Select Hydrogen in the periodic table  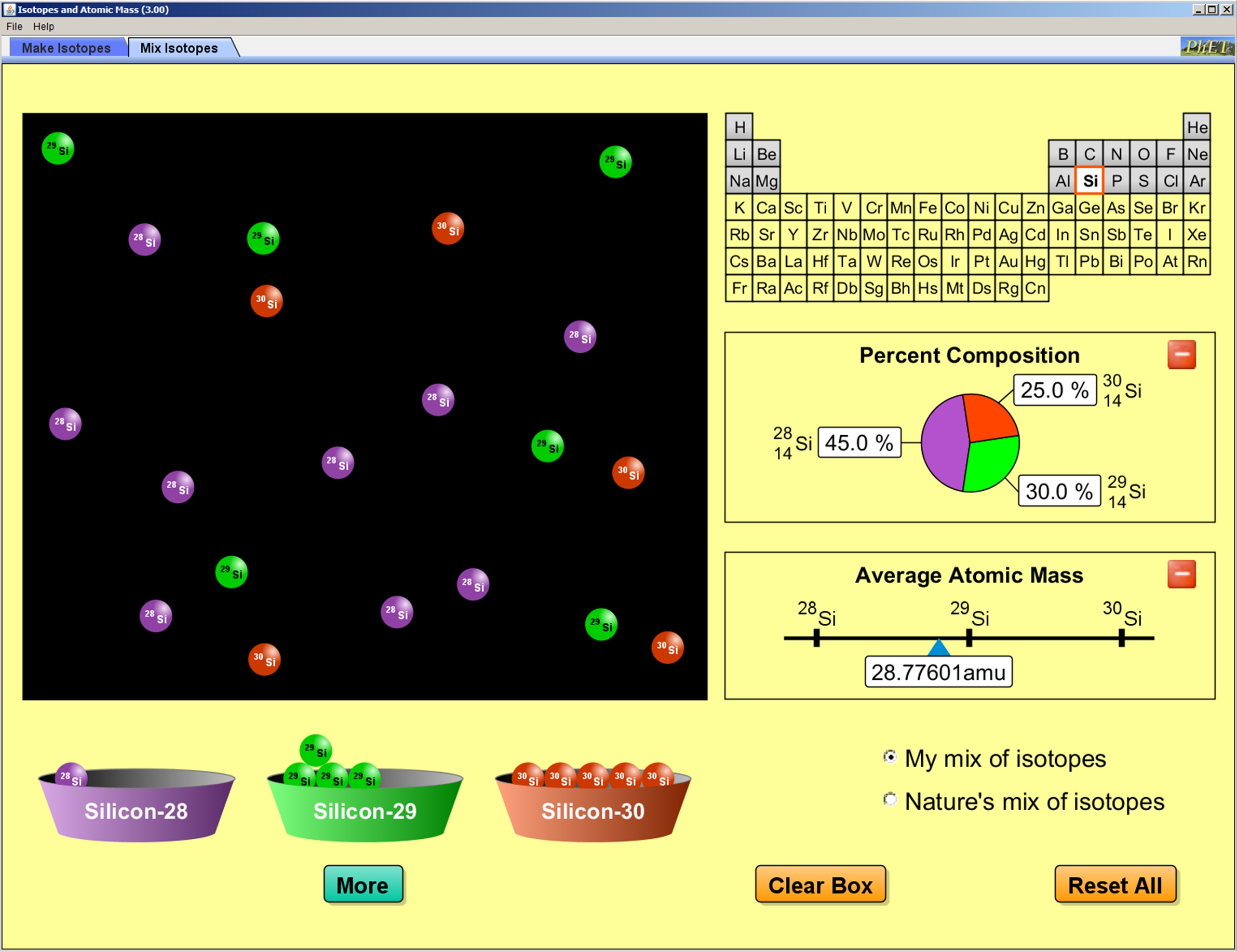739,127
